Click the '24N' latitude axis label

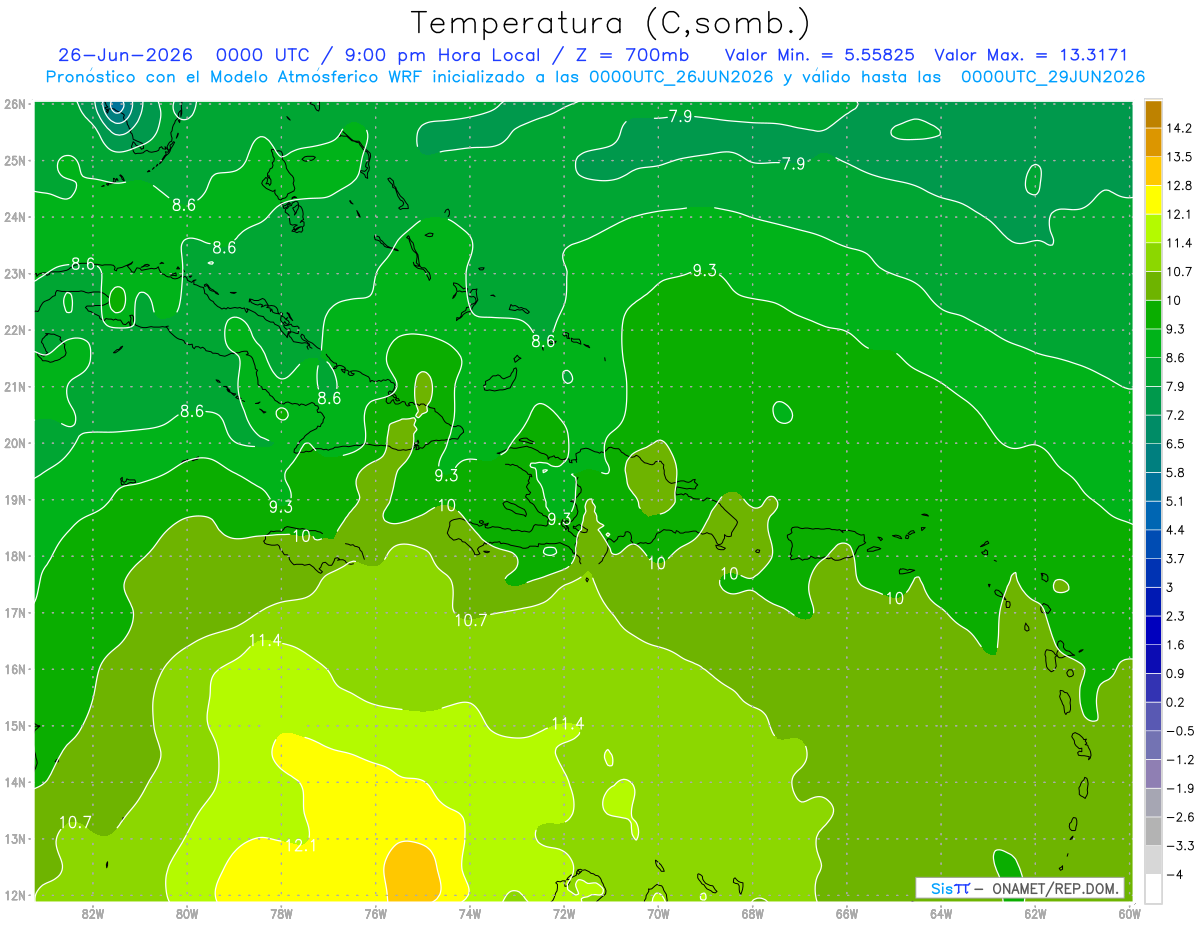point(15,217)
